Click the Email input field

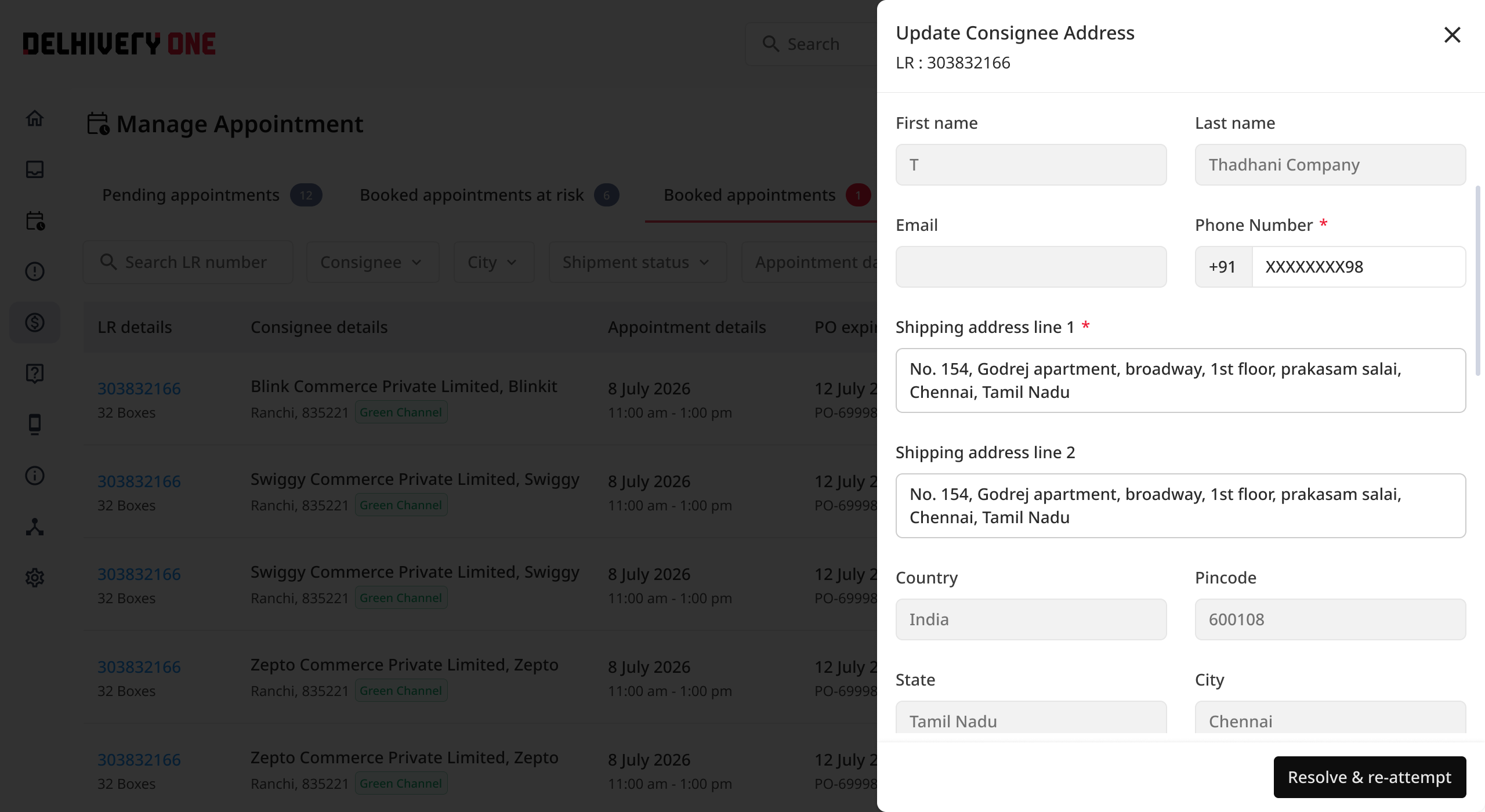click(1031, 267)
